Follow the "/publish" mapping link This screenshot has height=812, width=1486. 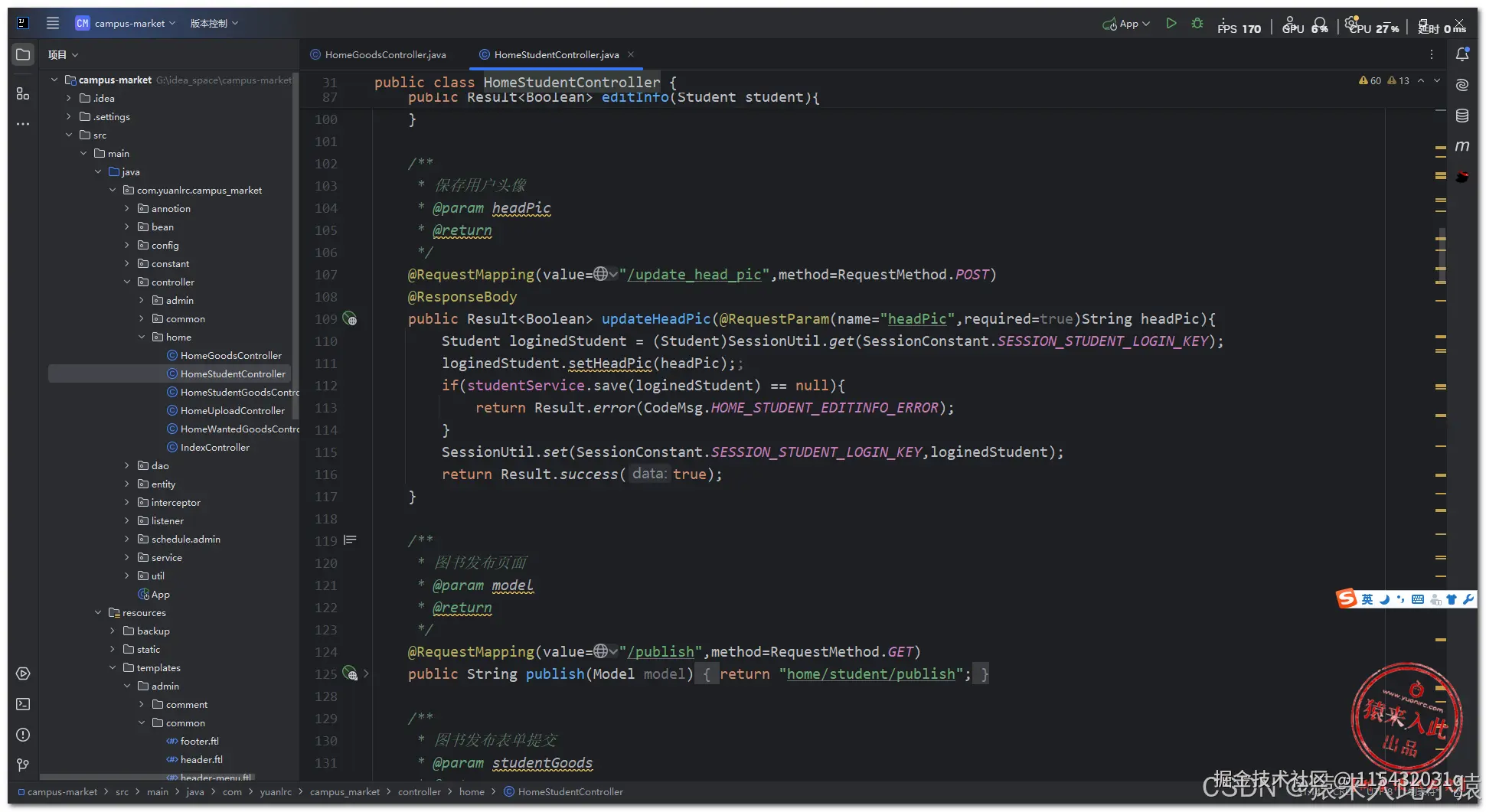661,651
